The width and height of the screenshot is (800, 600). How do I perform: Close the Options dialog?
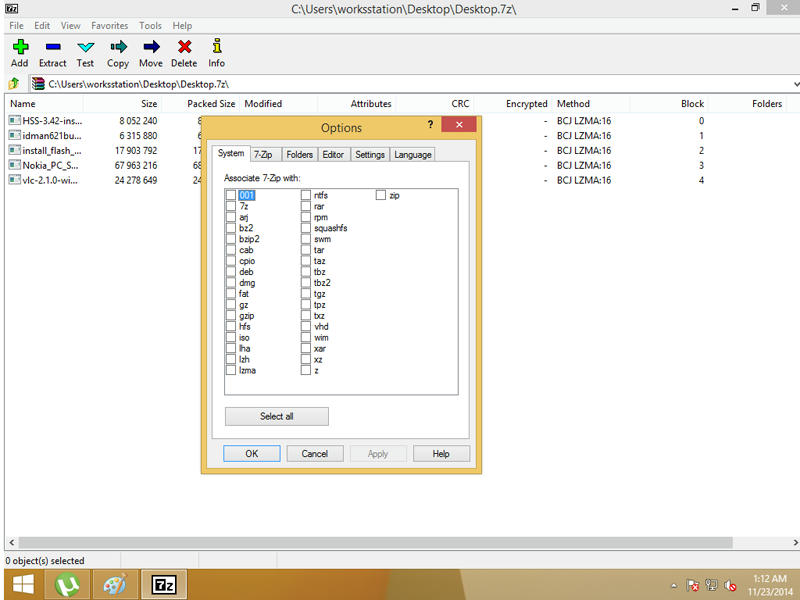[459, 124]
